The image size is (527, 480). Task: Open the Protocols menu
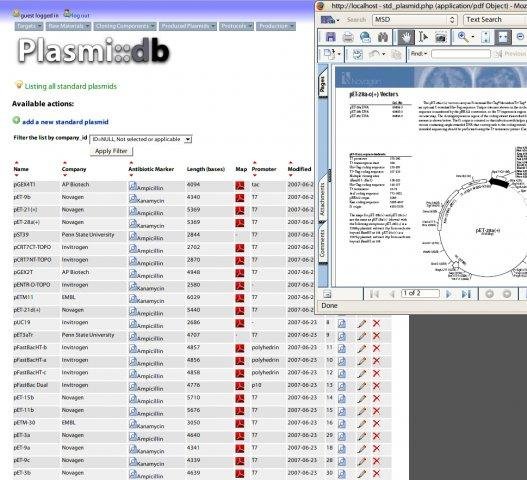coord(236,26)
